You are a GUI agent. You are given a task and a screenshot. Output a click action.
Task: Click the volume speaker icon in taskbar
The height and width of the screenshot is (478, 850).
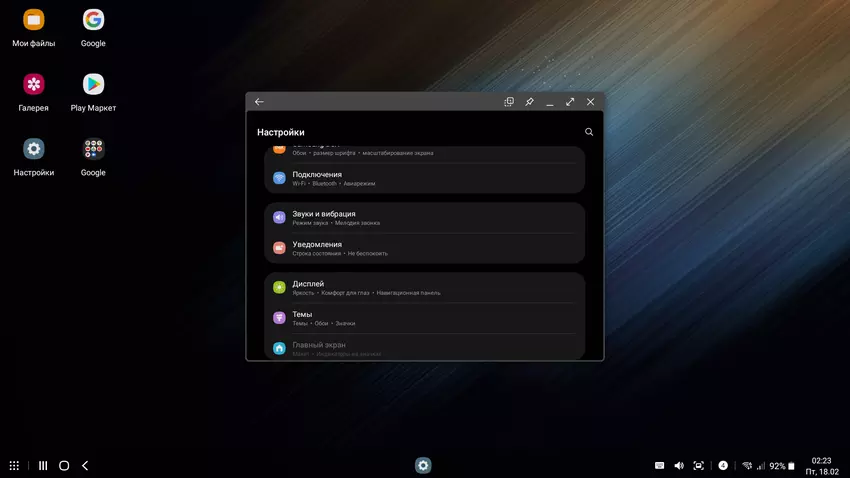pos(679,466)
